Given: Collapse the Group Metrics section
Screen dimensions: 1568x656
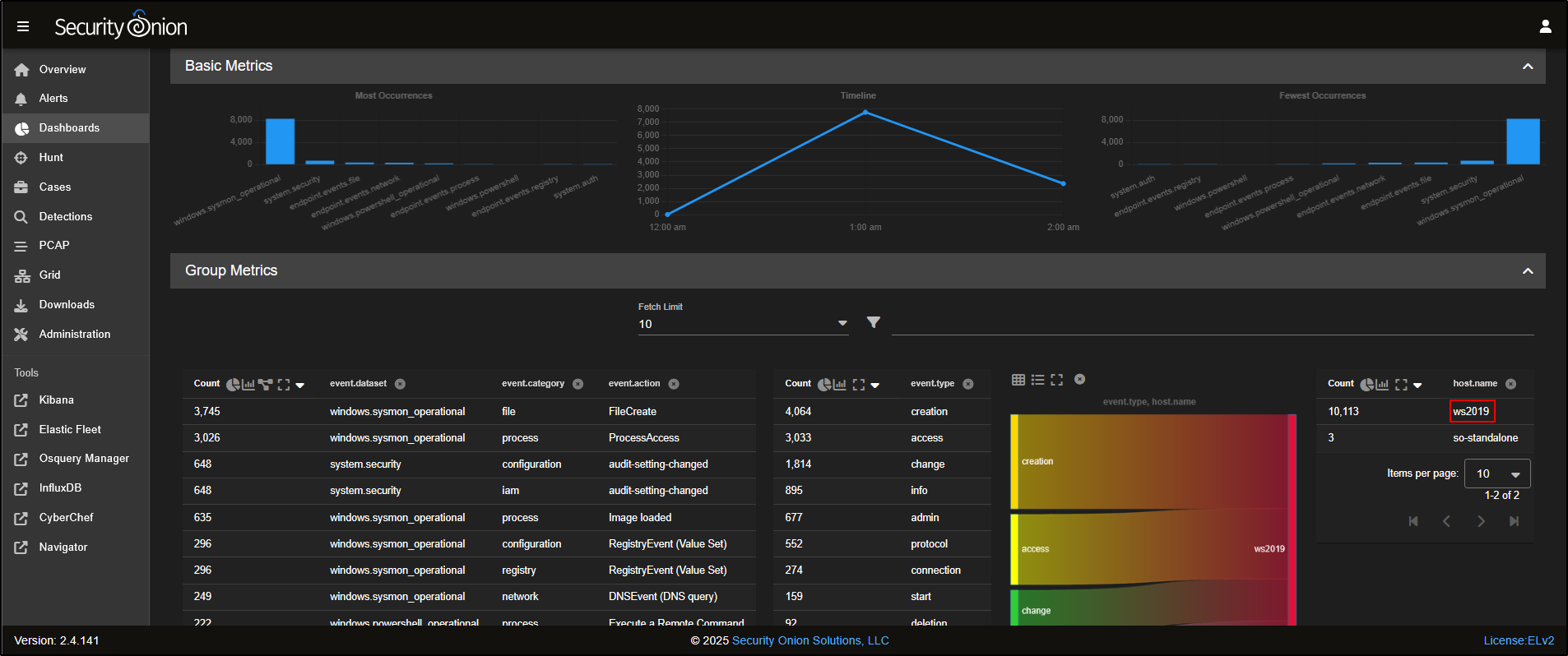Looking at the screenshot, I should coord(1528,271).
